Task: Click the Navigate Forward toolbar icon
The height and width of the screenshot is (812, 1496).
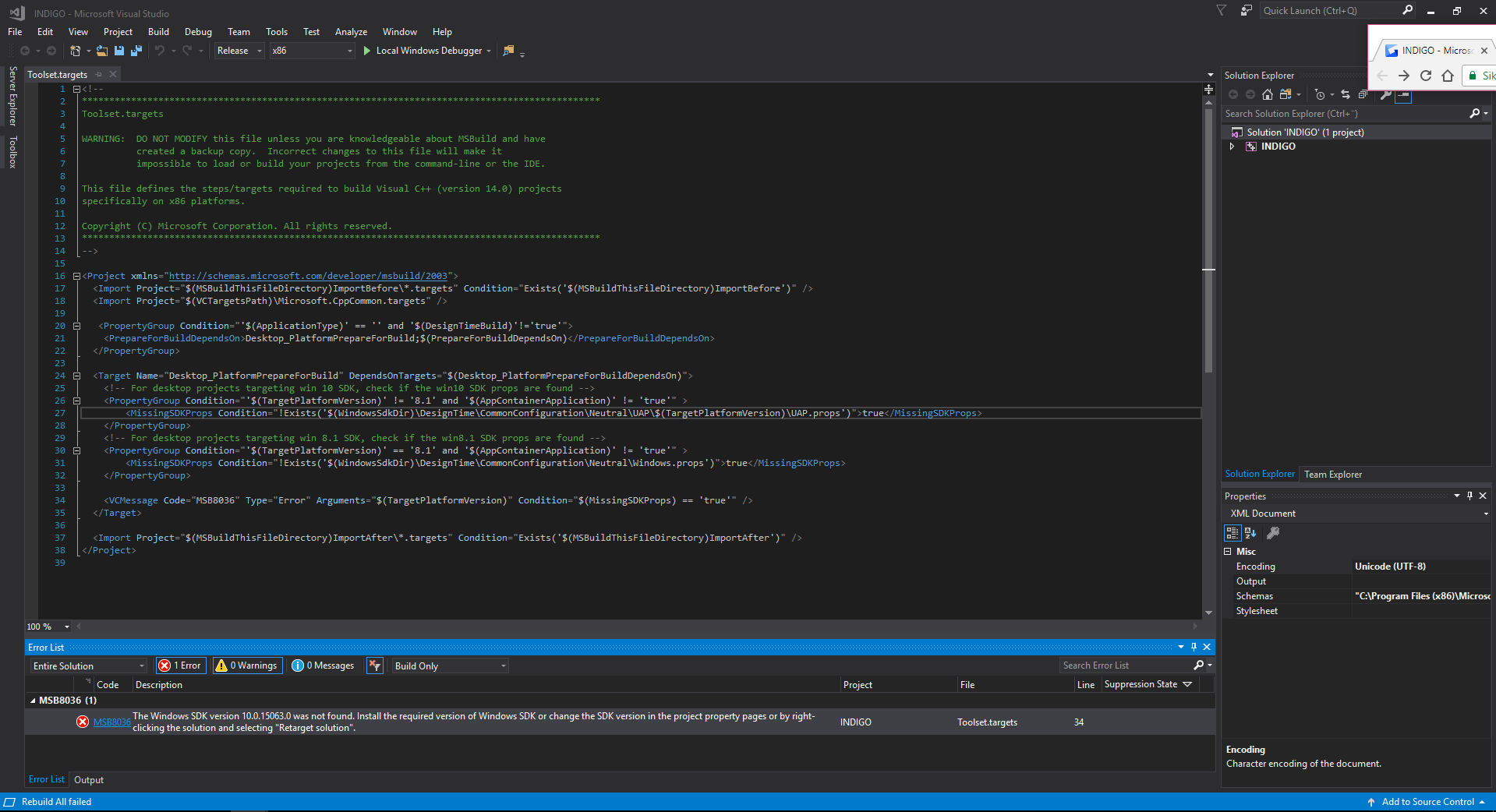Action: [x=51, y=51]
